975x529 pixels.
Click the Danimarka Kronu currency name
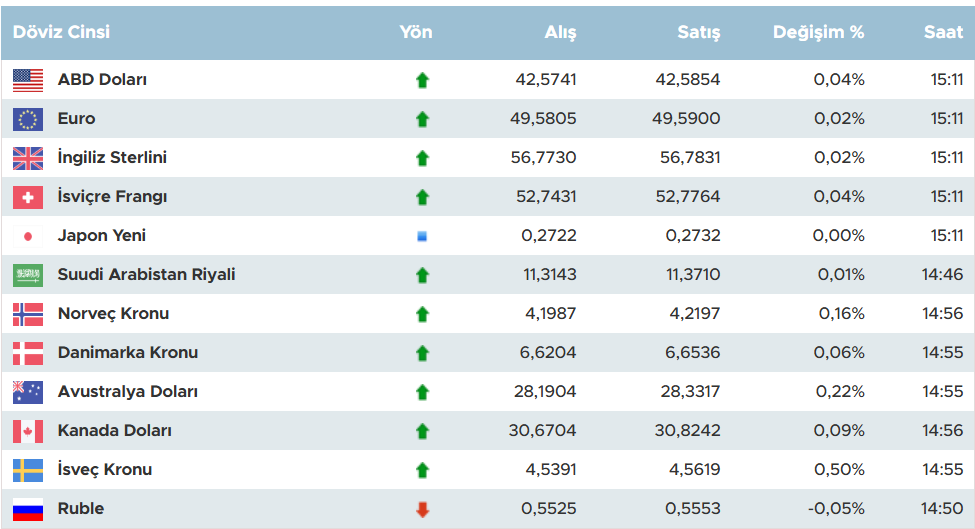pos(127,353)
